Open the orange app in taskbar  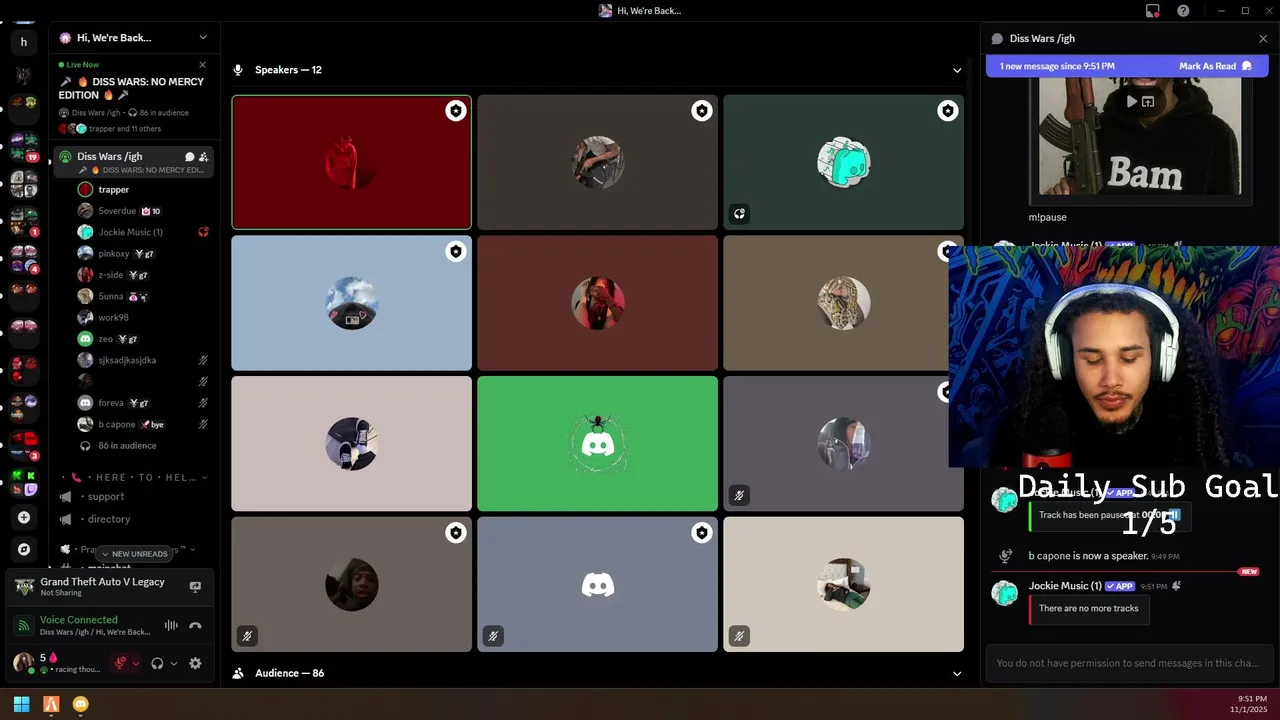pos(51,704)
